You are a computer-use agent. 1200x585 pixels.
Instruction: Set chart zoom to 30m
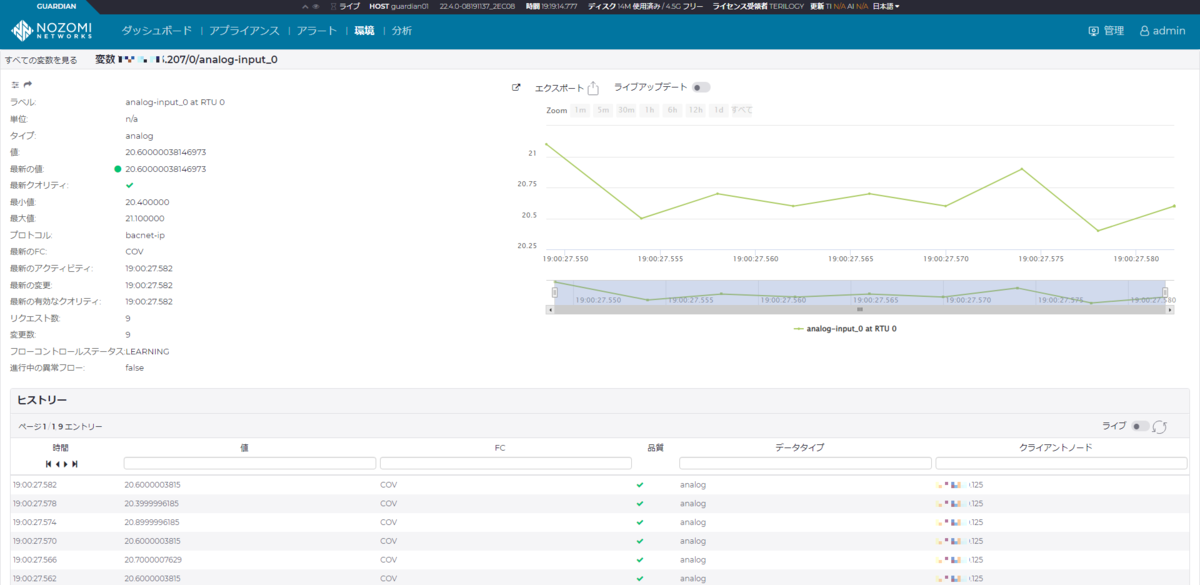pyautogui.click(x=626, y=110)
